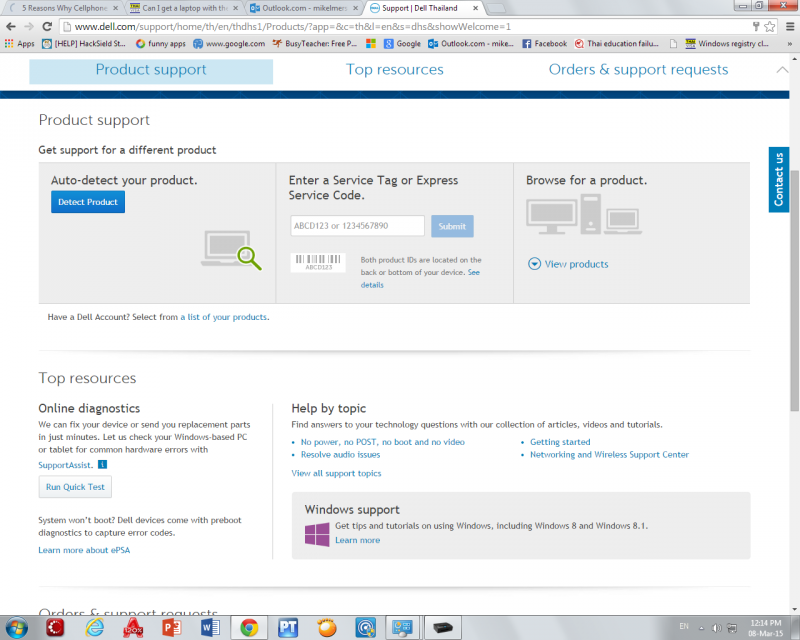Click the Submit button
The image size is (800, 640).
452,226
